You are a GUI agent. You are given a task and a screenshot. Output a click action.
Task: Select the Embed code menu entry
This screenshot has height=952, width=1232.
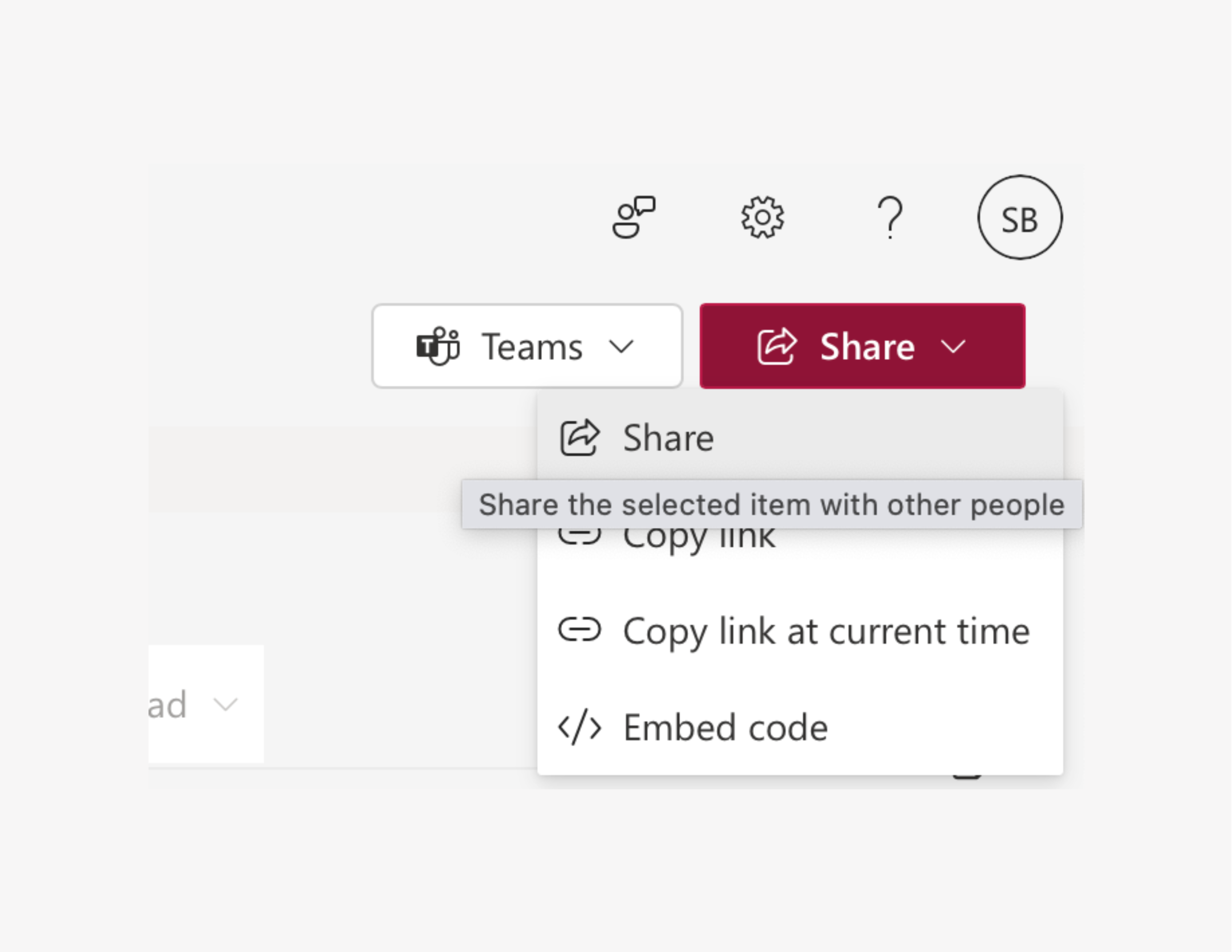point(725,727)
